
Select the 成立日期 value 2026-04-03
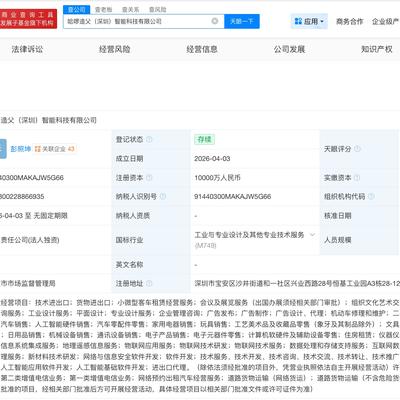pos(212,159)
